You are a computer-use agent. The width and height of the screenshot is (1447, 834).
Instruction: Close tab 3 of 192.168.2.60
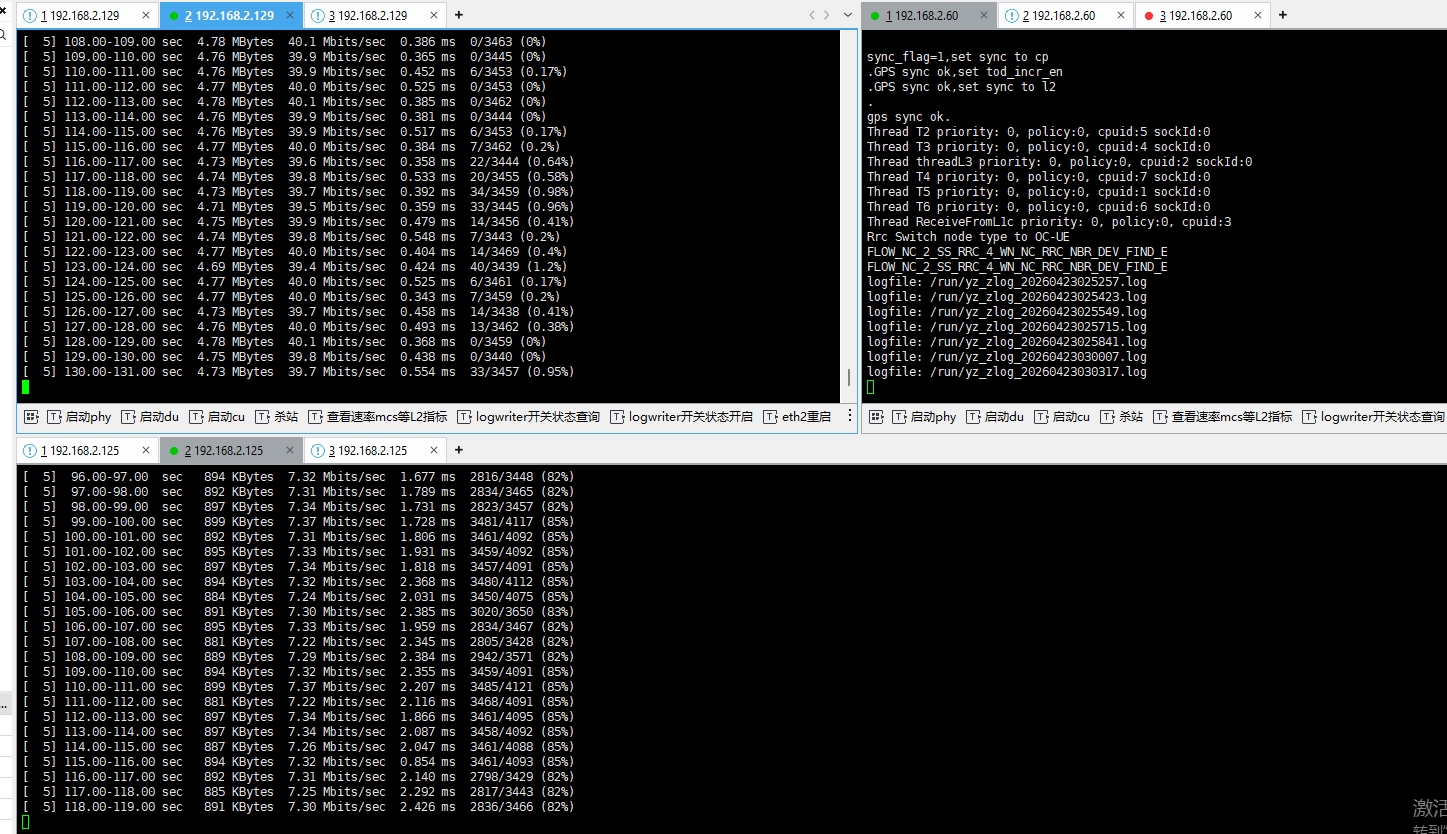(1256, 16)
